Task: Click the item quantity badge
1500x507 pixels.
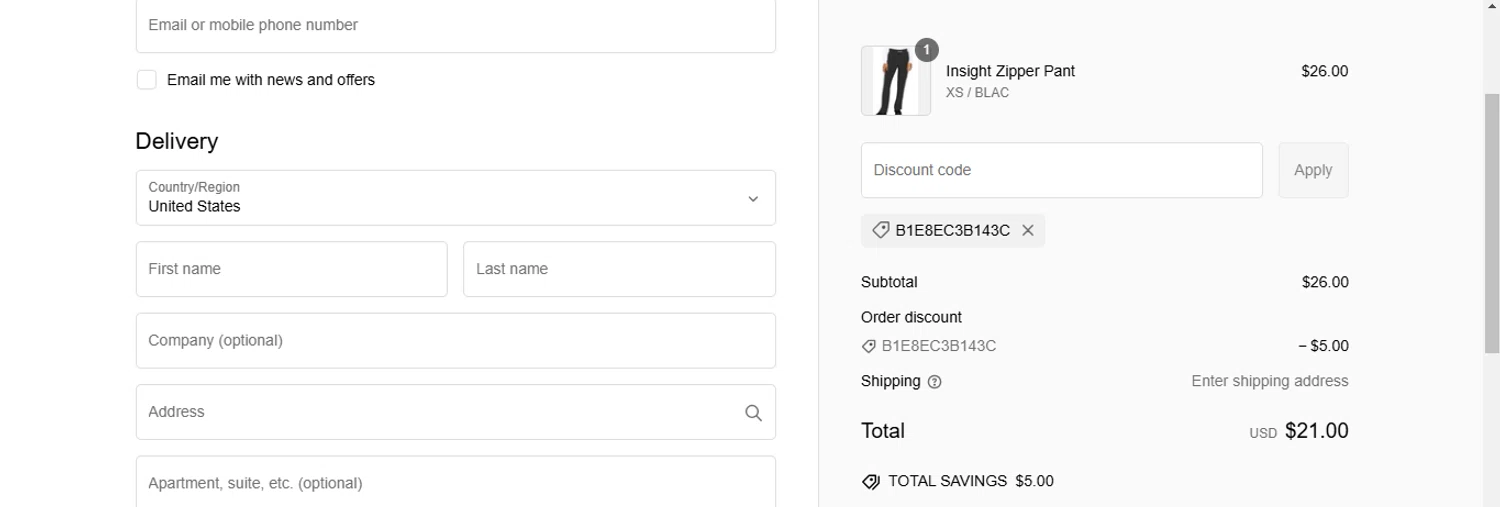Action: pyautogui.click(x=926, y=50)
